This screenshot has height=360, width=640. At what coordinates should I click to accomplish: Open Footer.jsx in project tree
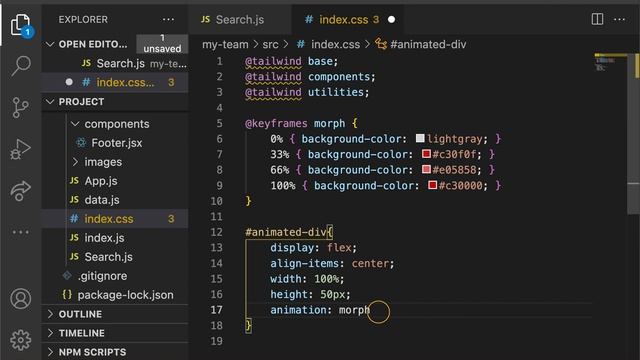pyautogui.click(x=117, y=143)
